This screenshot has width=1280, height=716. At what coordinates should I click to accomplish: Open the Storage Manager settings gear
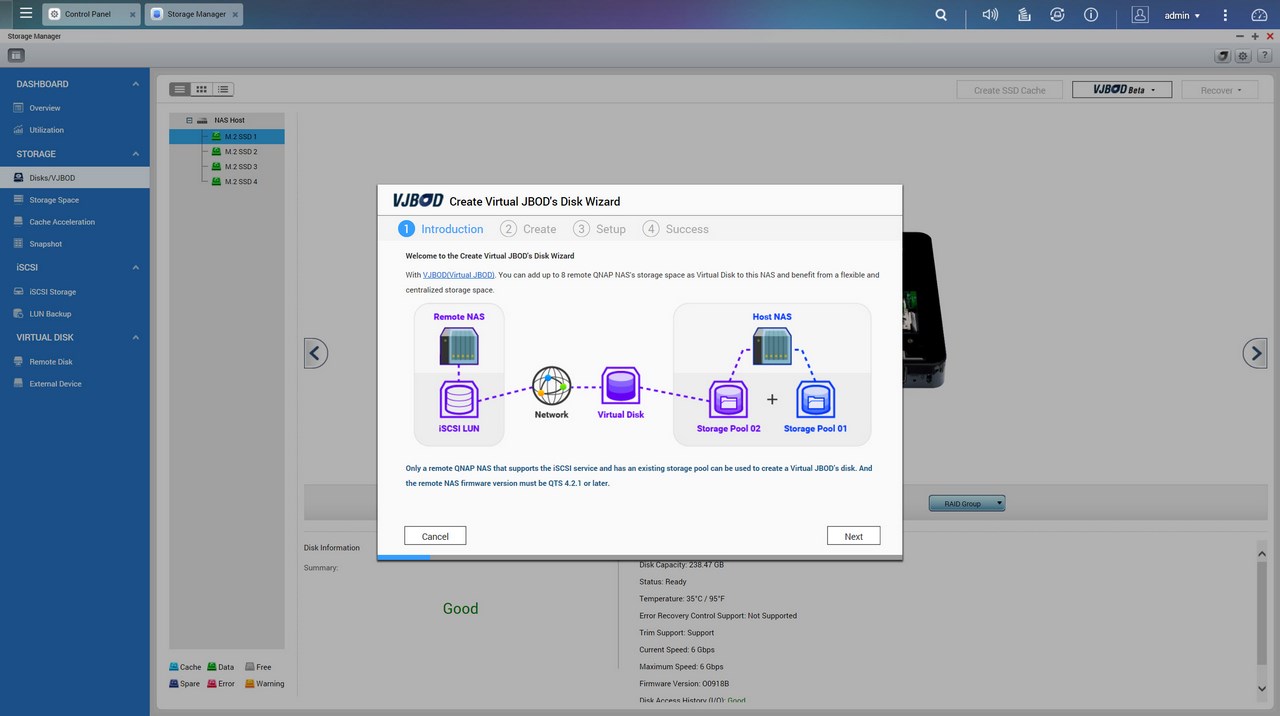coord(1243,56)
